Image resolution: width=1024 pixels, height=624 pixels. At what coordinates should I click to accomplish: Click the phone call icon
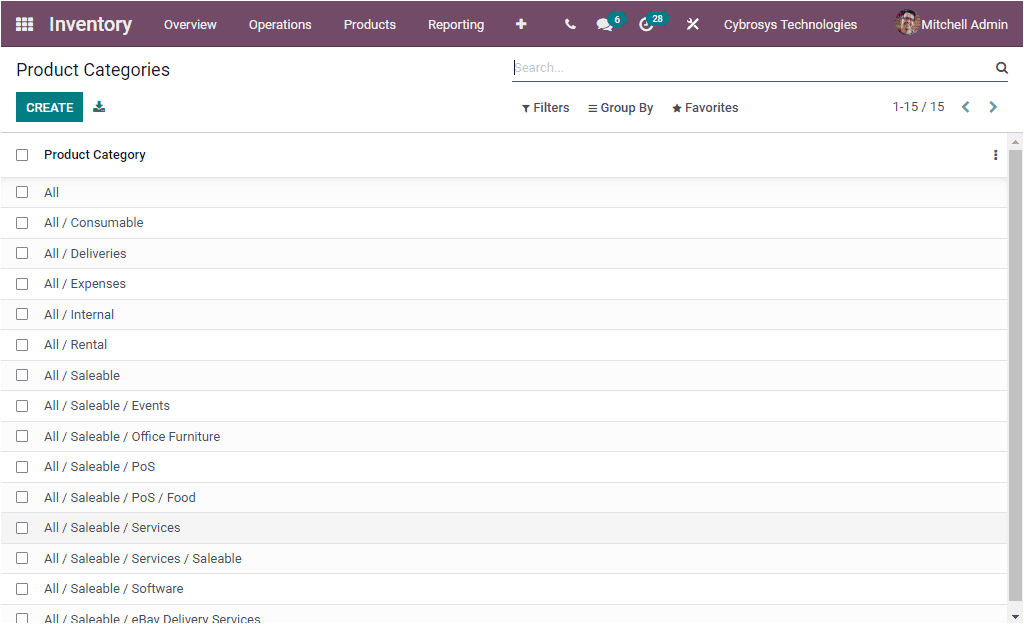pos(569,24)
